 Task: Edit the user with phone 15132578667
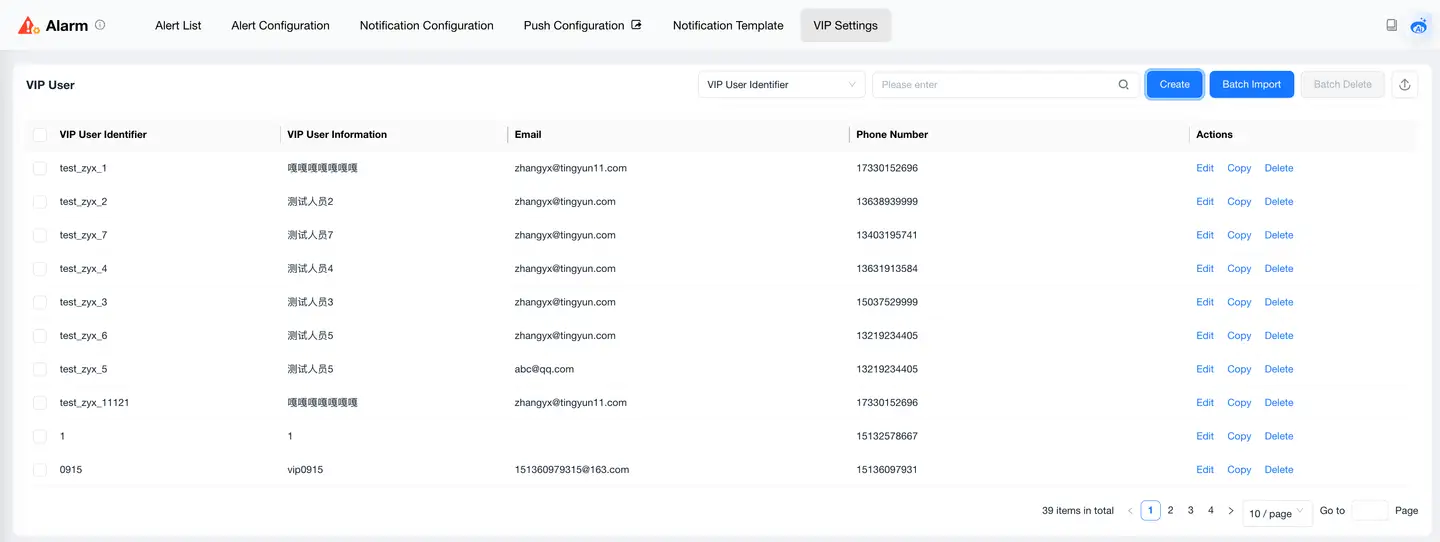pos(1205,436)
